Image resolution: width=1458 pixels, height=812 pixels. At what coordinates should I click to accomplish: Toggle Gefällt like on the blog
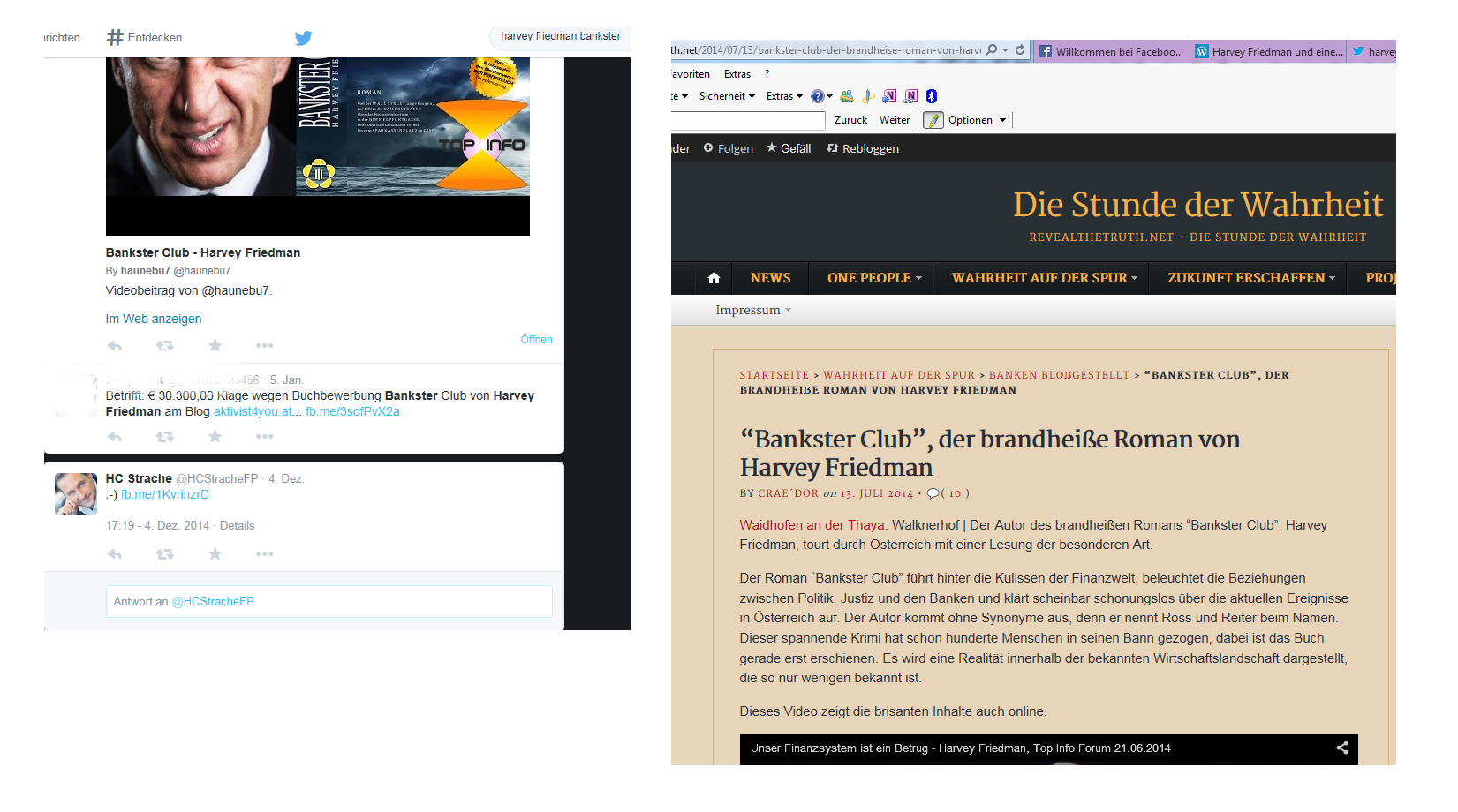[789, 148]
